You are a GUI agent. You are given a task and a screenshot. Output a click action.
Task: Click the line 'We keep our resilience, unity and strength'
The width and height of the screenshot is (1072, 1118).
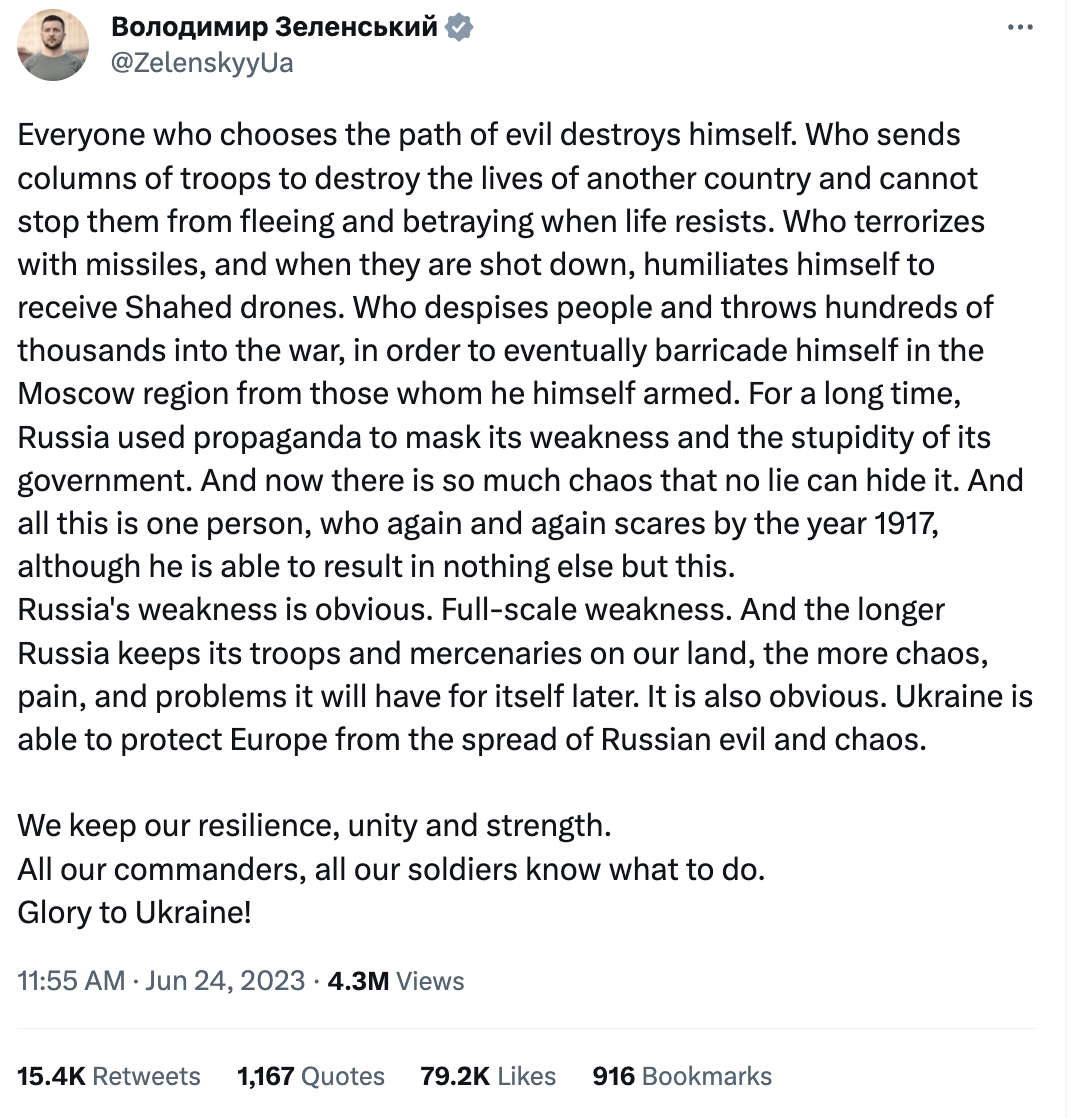[315, 826]
